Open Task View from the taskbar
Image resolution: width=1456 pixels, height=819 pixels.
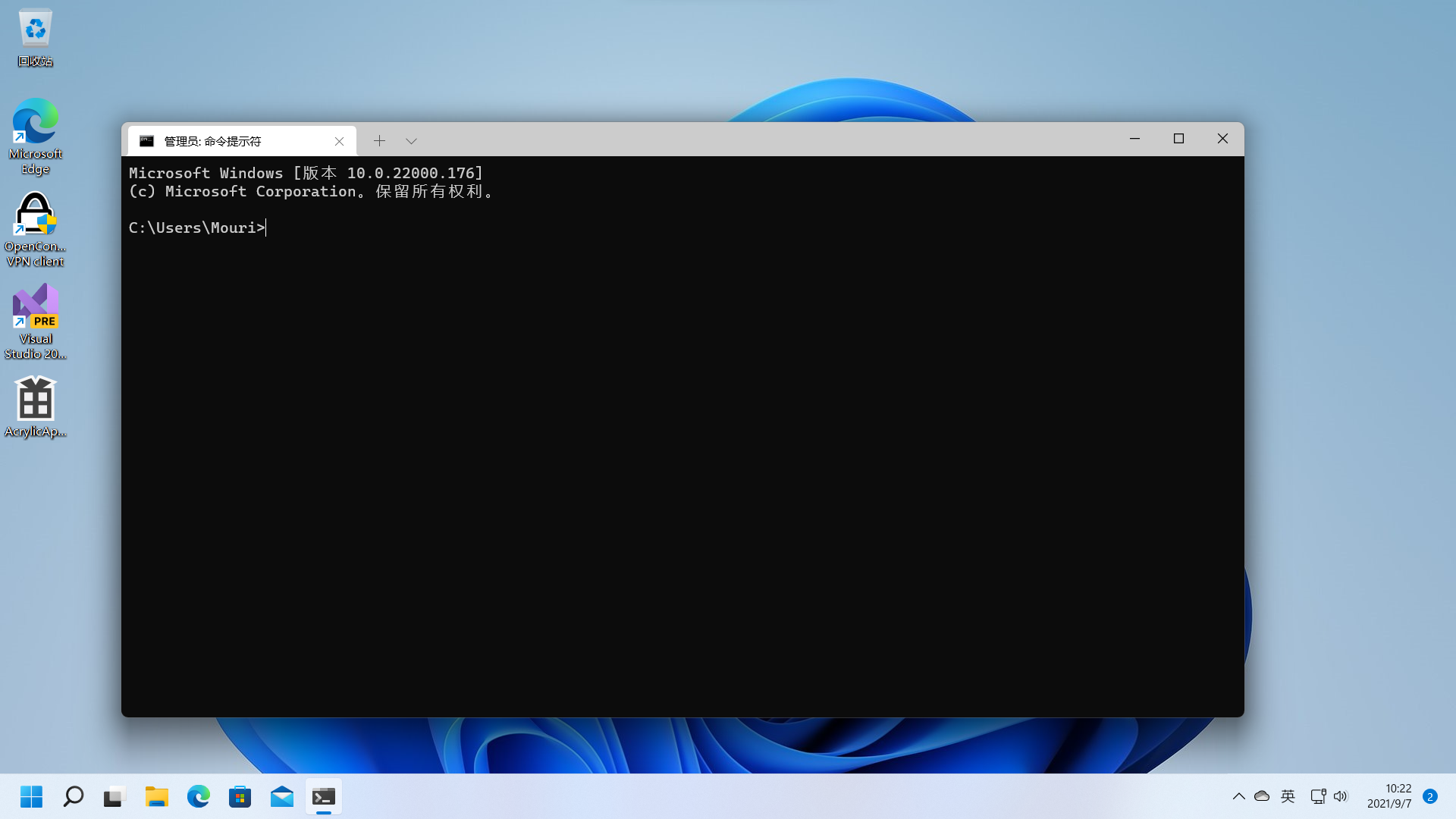[x=113, y=796]
